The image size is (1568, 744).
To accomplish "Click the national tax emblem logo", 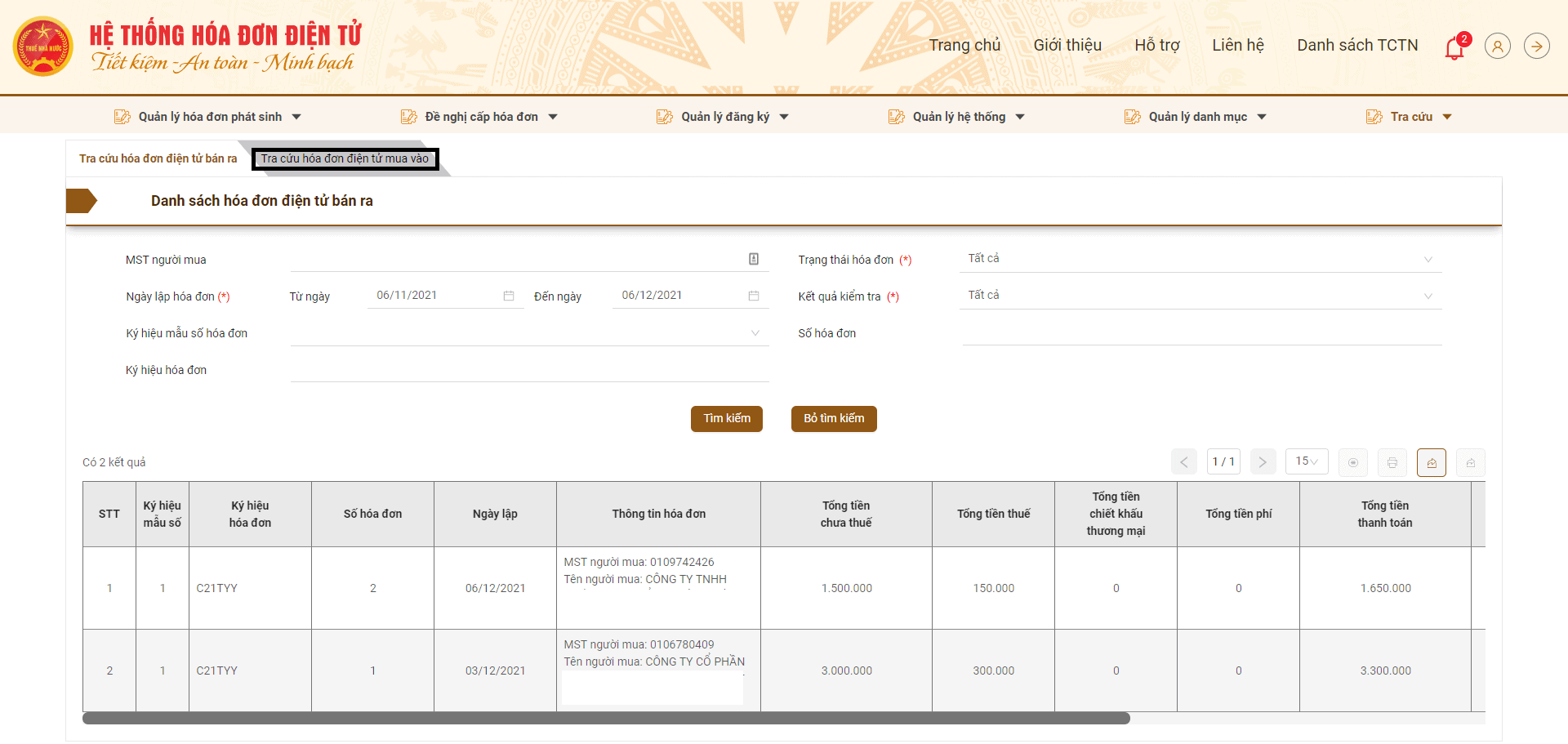I will point(43,47).
